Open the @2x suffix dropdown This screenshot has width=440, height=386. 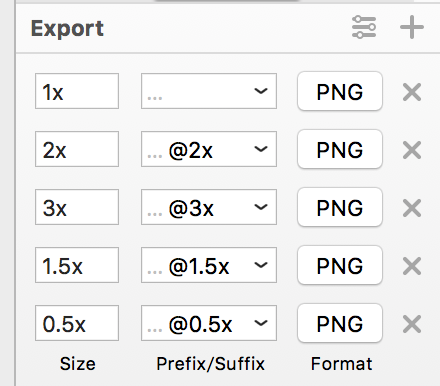[x=261, y=149]
